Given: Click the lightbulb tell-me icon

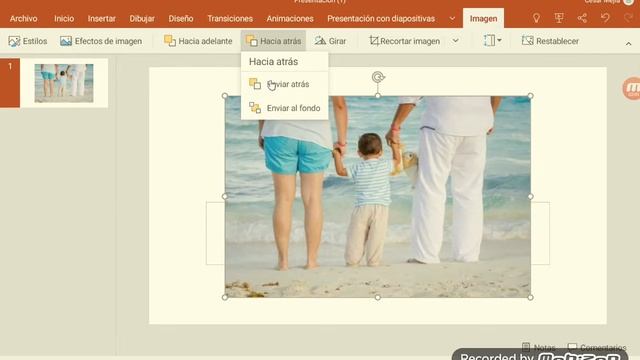Looking at the screenshot, I should [x=536, y=18].
